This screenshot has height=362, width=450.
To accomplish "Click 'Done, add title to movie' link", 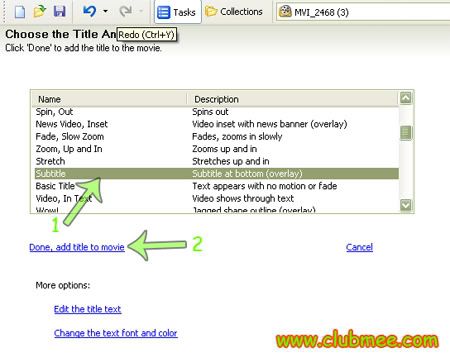I will (x=77, y=247).
